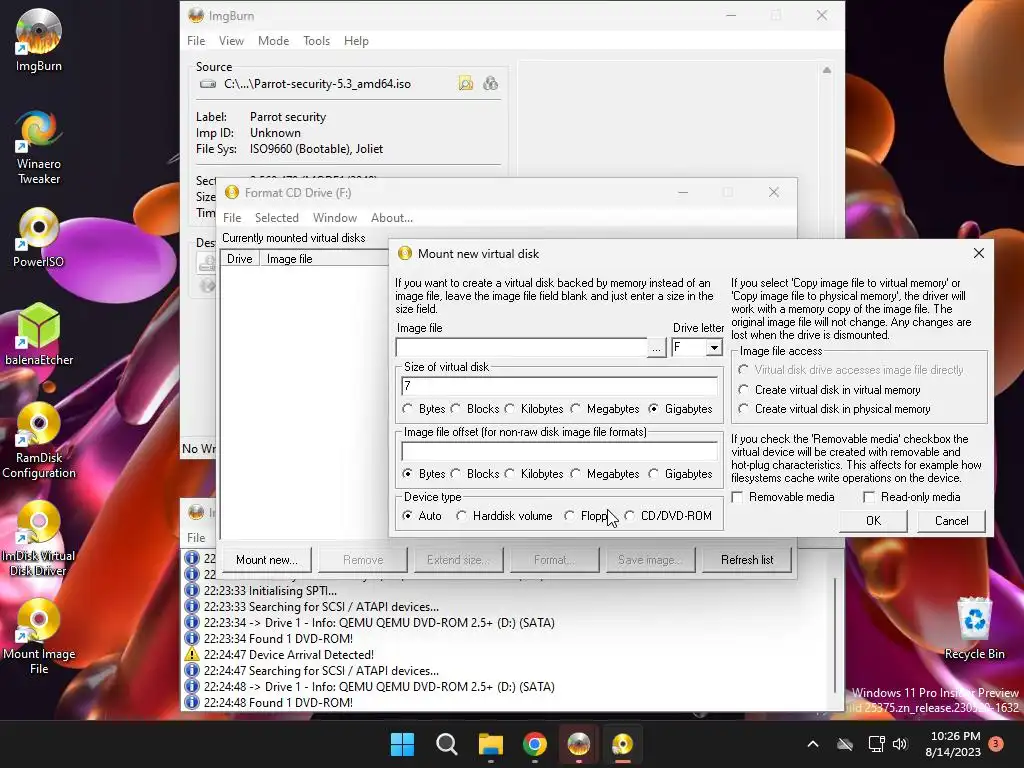The height and width of the screenshot is (768, 1024).
Task: Click the Size of virtual disk field
Action: pos(559,386)
